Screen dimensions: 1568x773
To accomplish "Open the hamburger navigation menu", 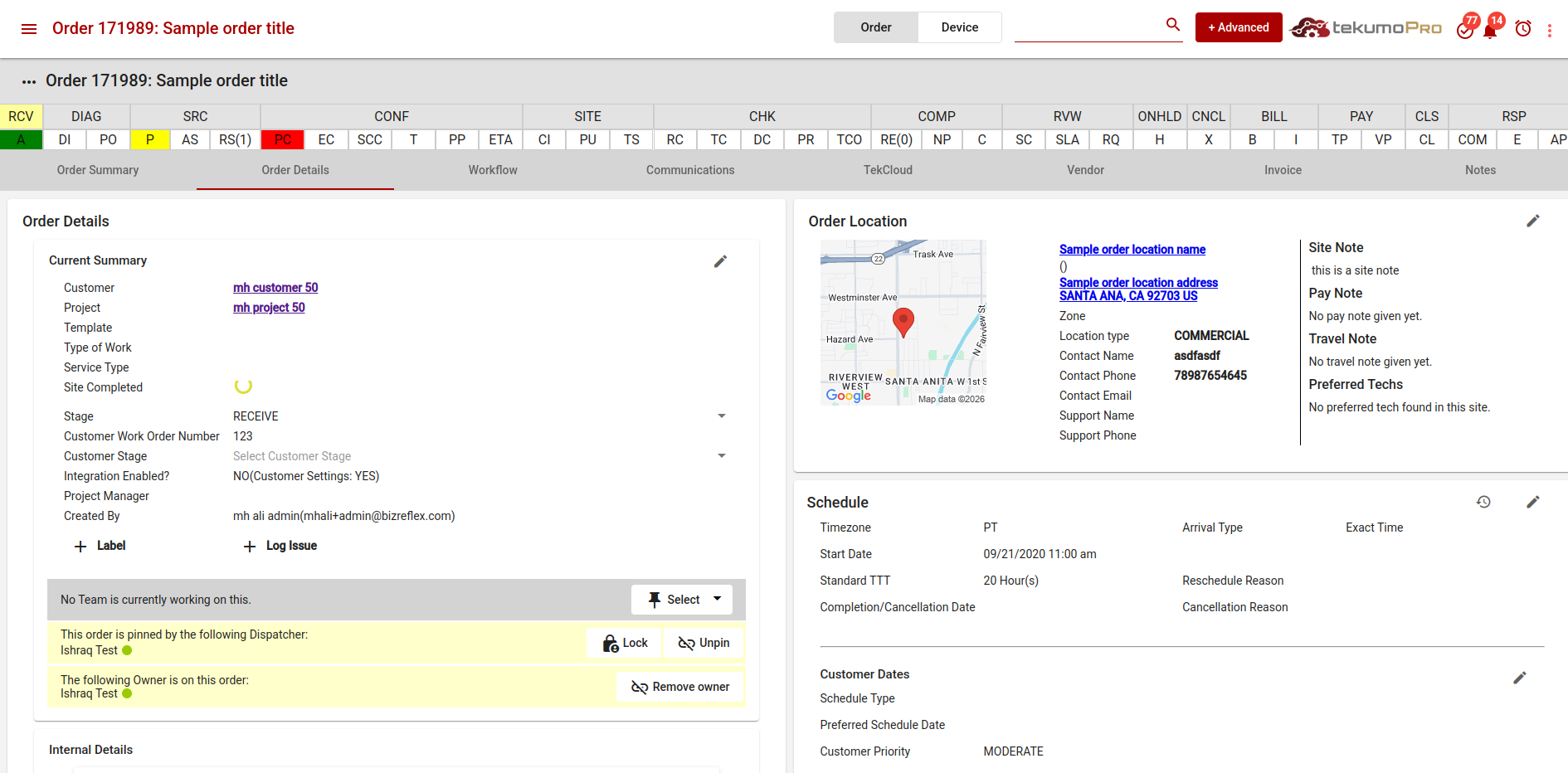I will tap(29, 29).
